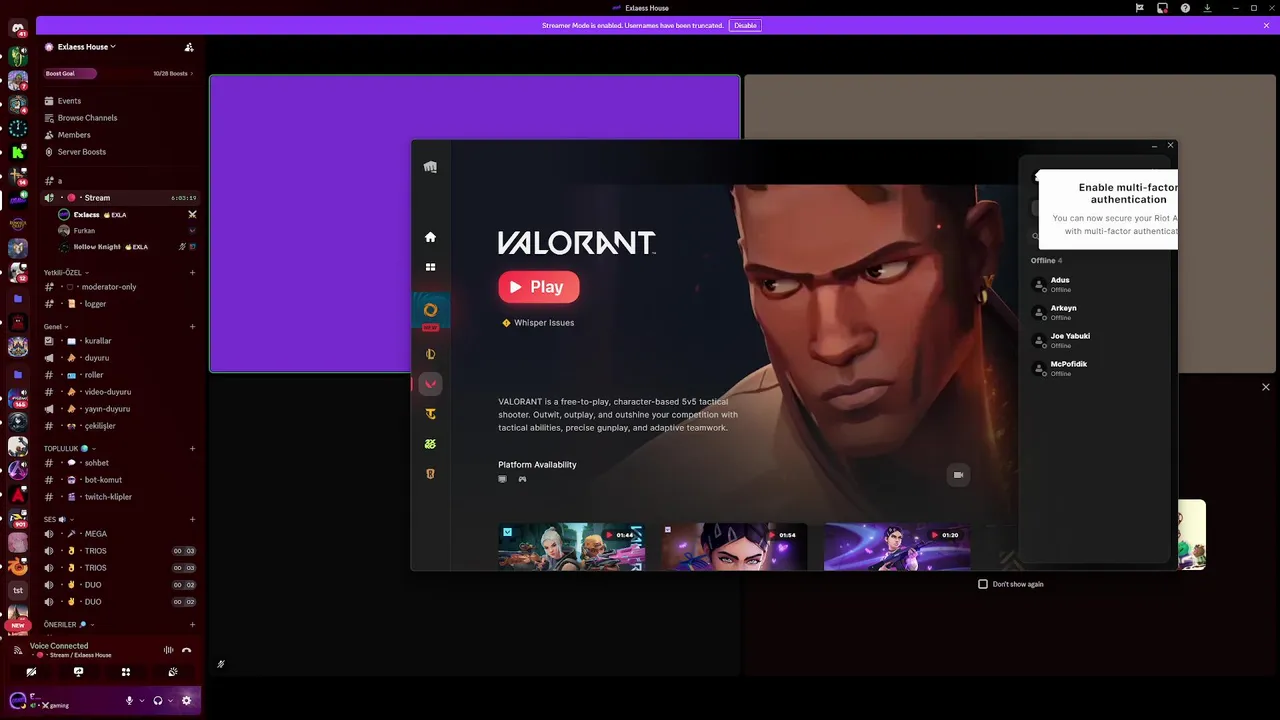Disable Streamer Mode via Disable button
Image resolution: width=1280 pixels, height=720 pixels.
tap(745, 25)
